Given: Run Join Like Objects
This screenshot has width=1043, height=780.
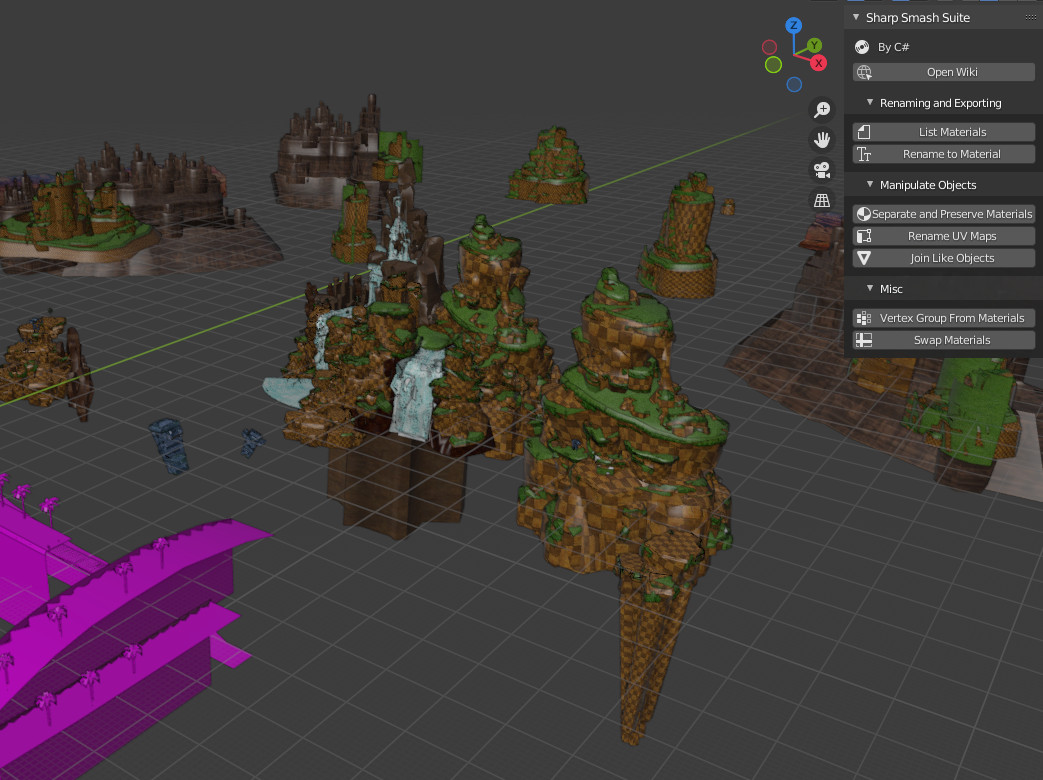Looking at the screenshot, I should pos(943,258).
